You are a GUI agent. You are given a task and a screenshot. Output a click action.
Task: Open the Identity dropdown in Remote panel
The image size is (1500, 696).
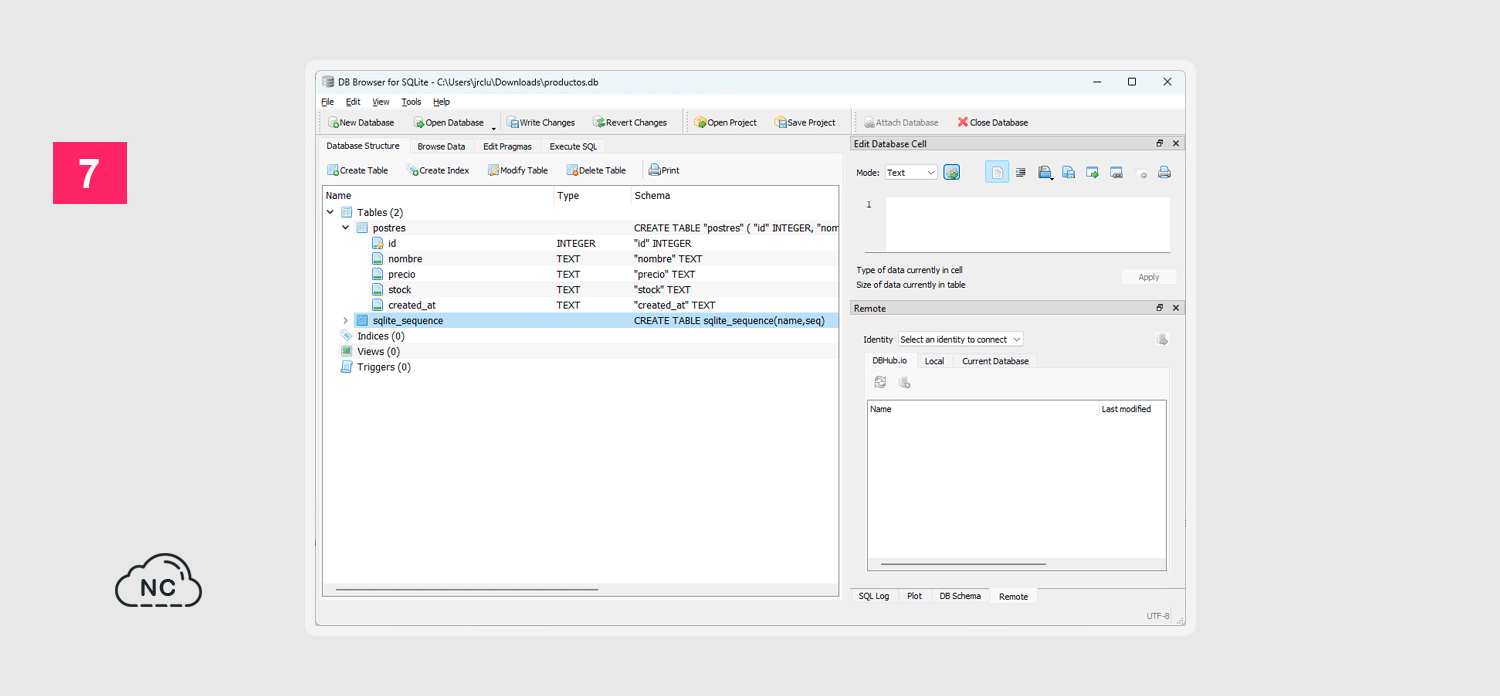(x=961, y=340)
